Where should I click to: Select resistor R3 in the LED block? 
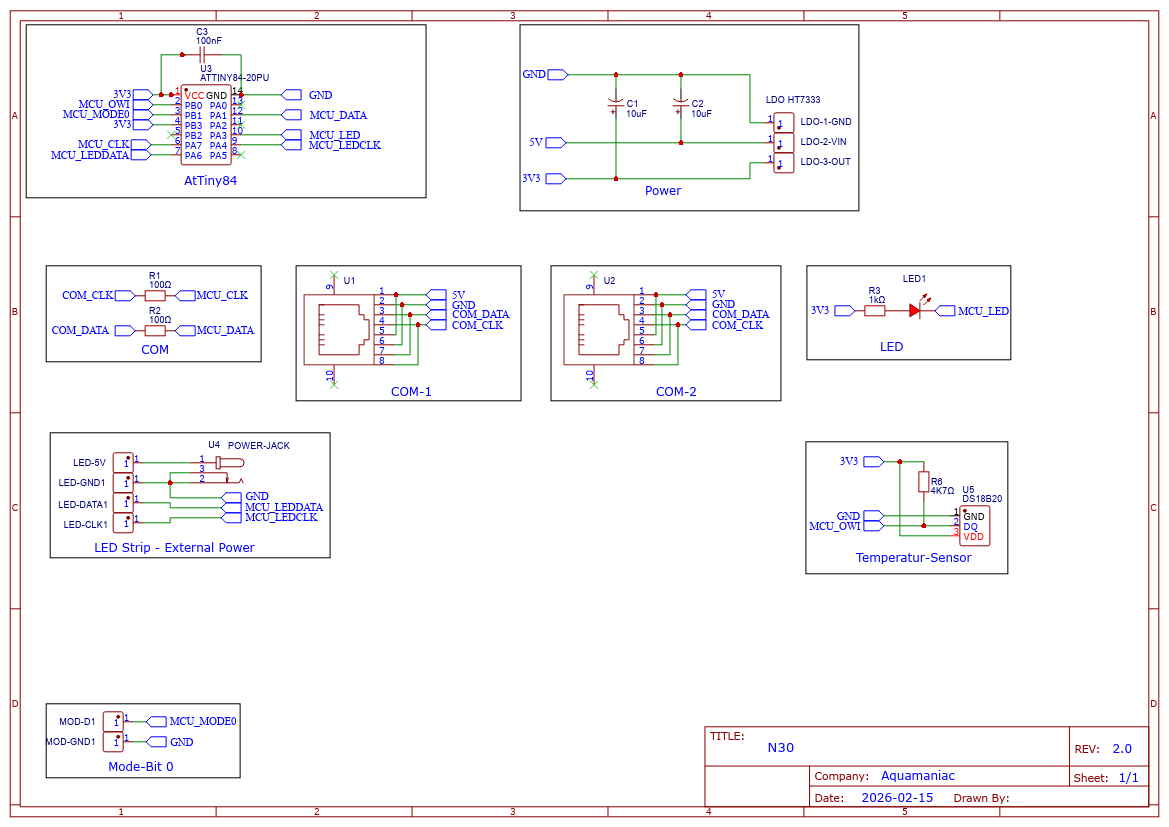[875, 311]
